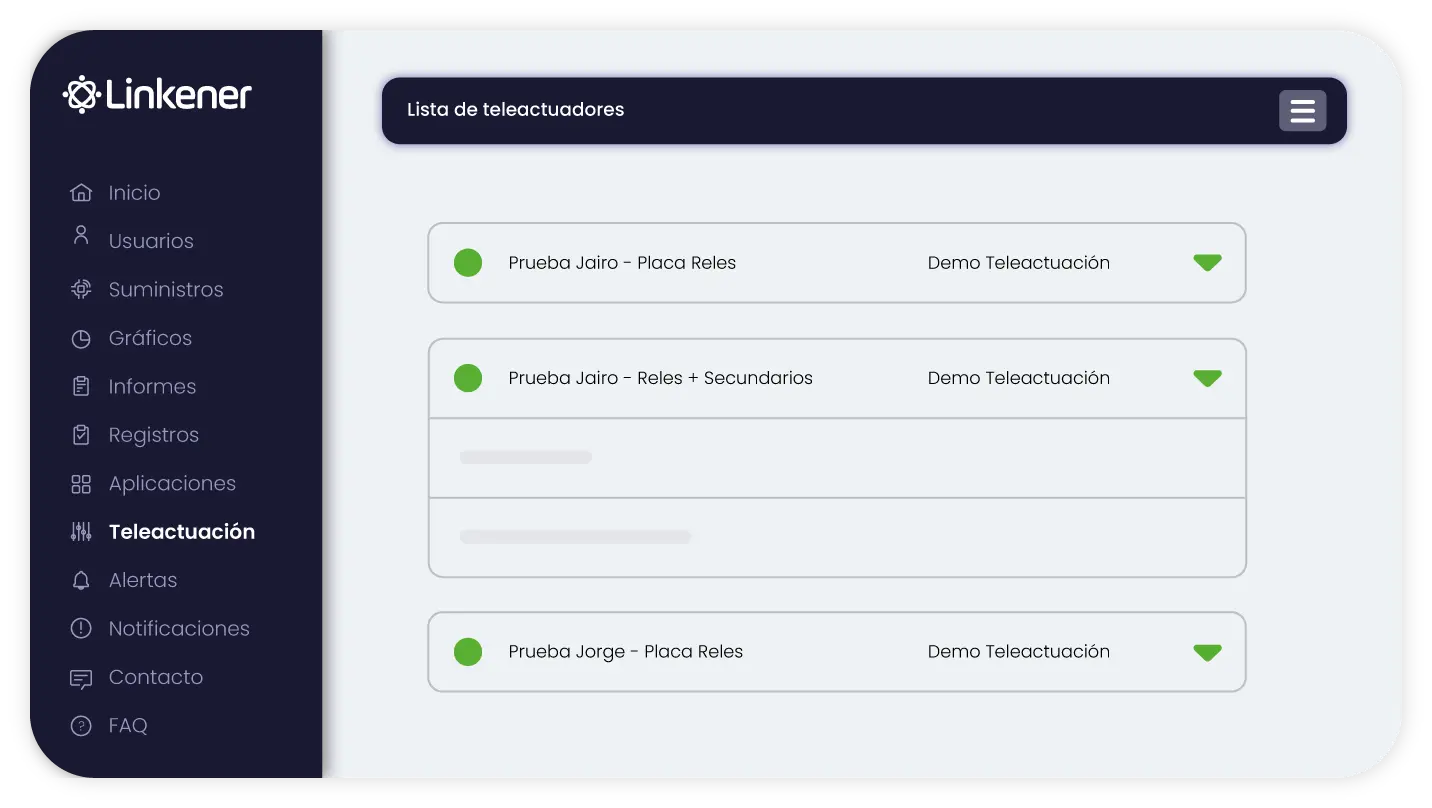Open the FAQ page
Viewport: 1432px width, 808px height.
pos(128,726)
